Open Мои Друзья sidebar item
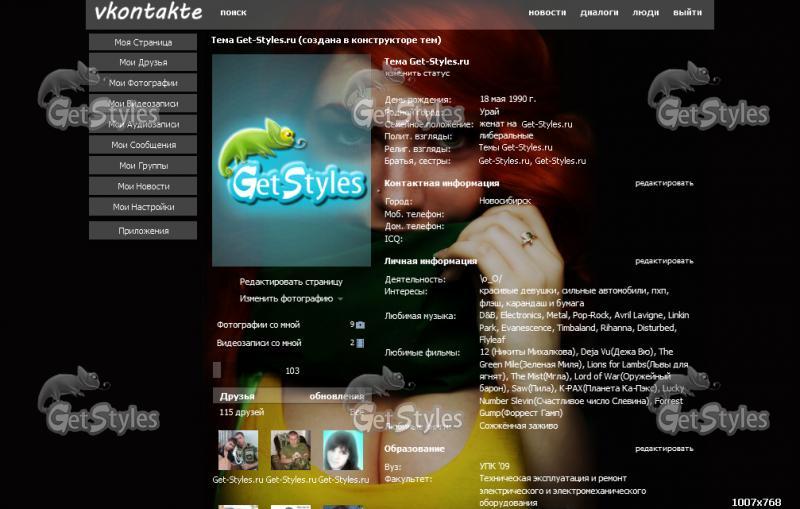The width and height of the screenshot is (800, 509). 143,62
